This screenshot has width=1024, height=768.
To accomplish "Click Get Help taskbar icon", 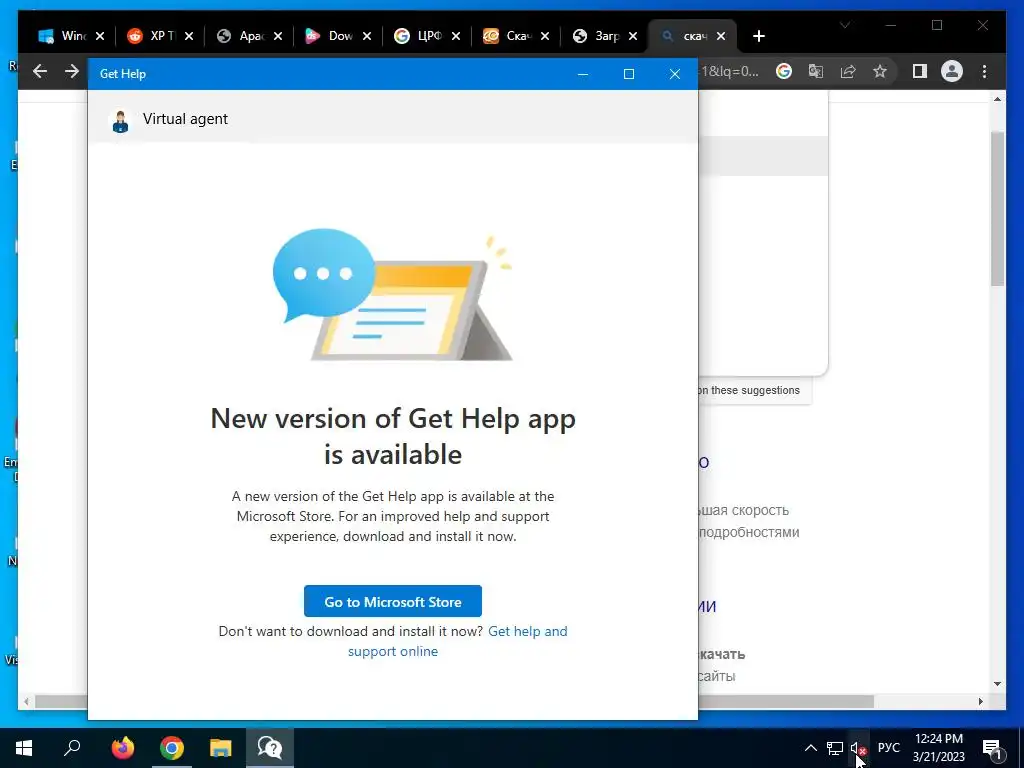I will (270, 748).
